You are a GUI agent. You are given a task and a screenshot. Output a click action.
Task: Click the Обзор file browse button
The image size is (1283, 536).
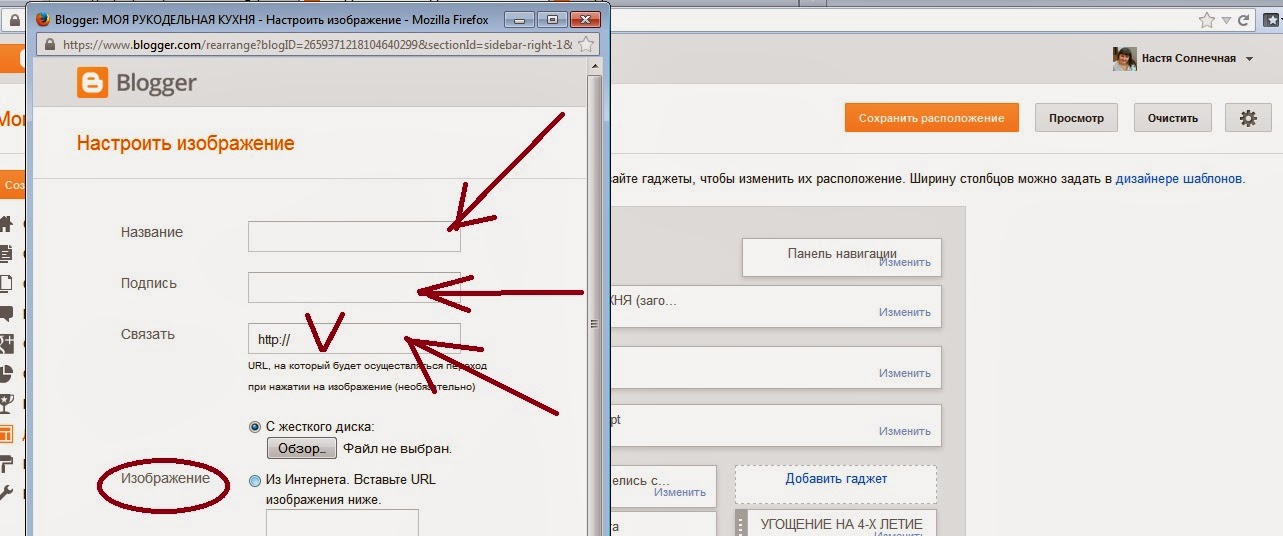tap(302, 448)
